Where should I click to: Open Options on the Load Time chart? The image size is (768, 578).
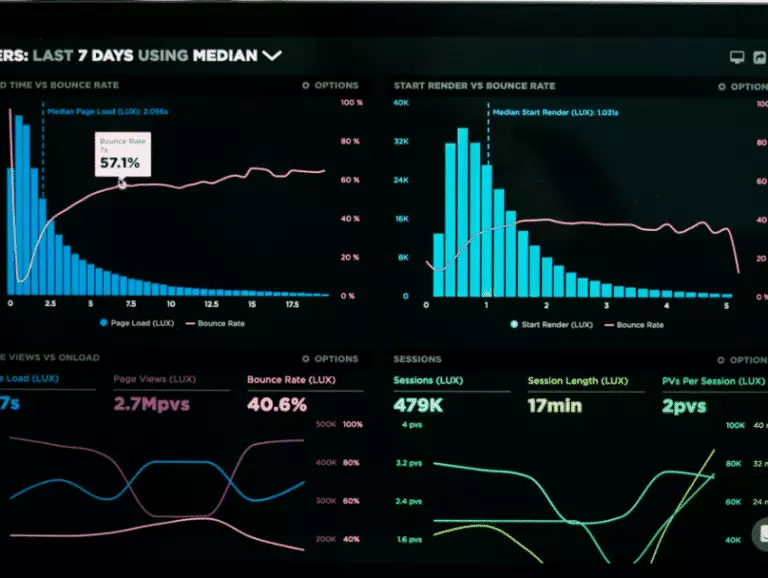tap(330, 86)
